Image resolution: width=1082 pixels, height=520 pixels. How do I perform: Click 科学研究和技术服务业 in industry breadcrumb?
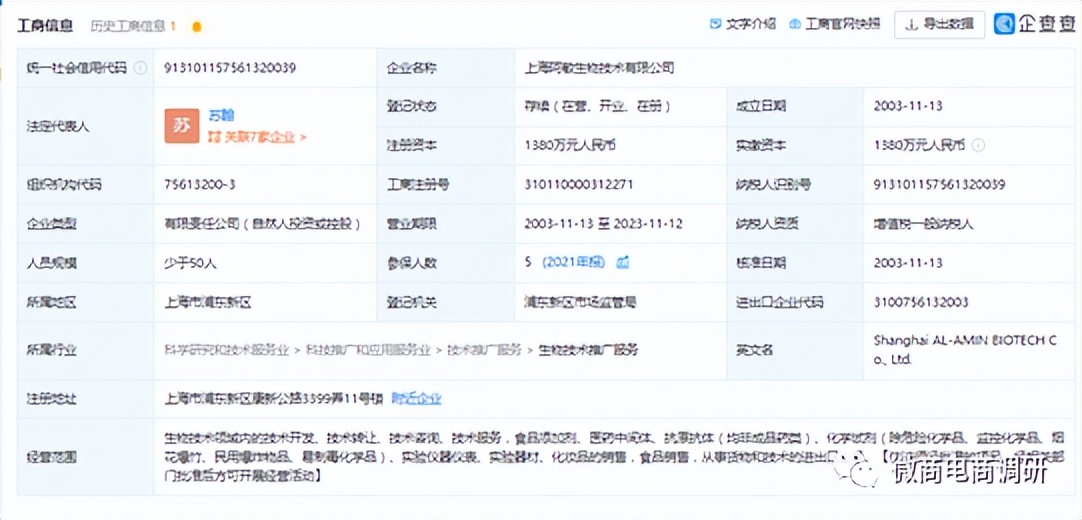[227, 350]
